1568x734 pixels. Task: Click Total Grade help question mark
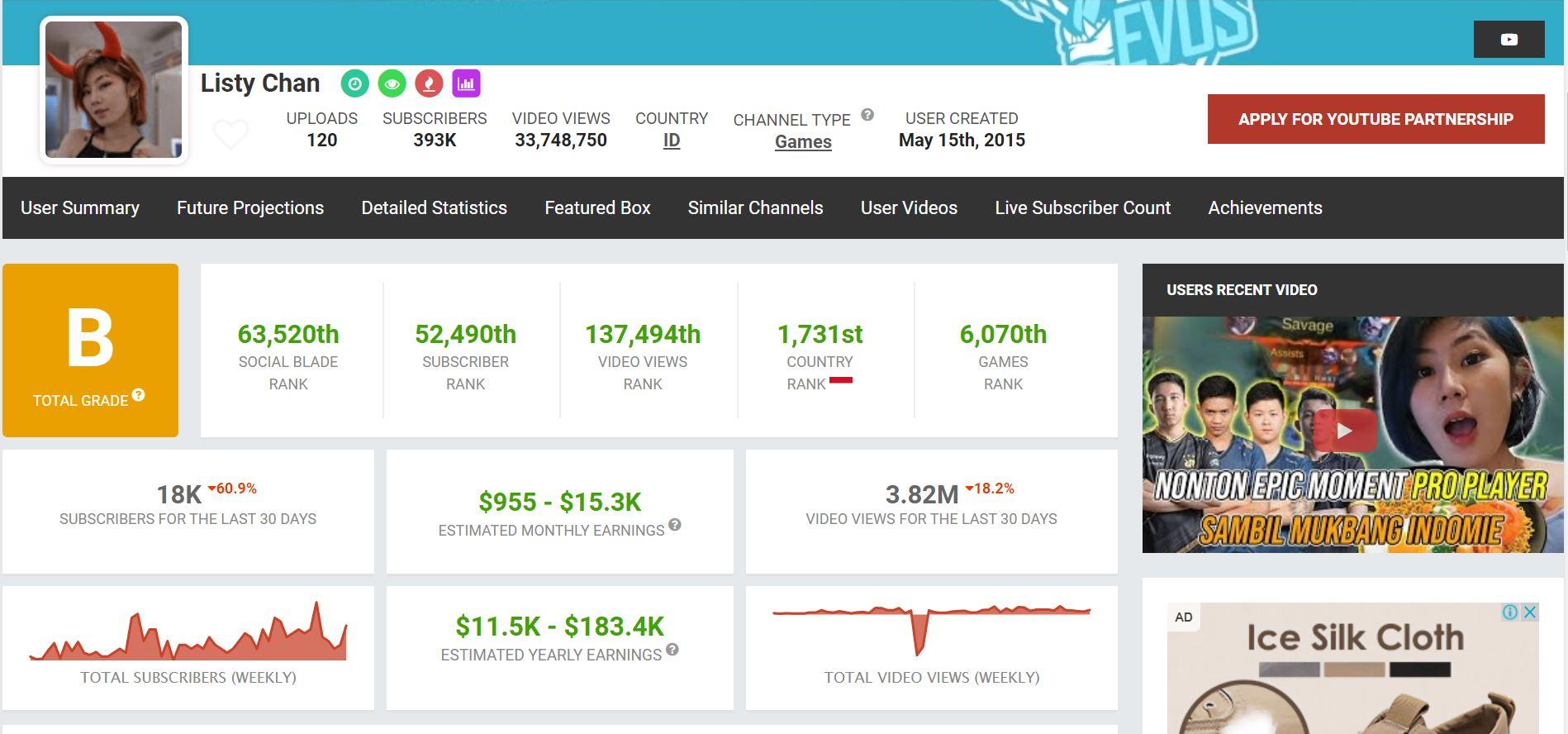click(139, 395)
